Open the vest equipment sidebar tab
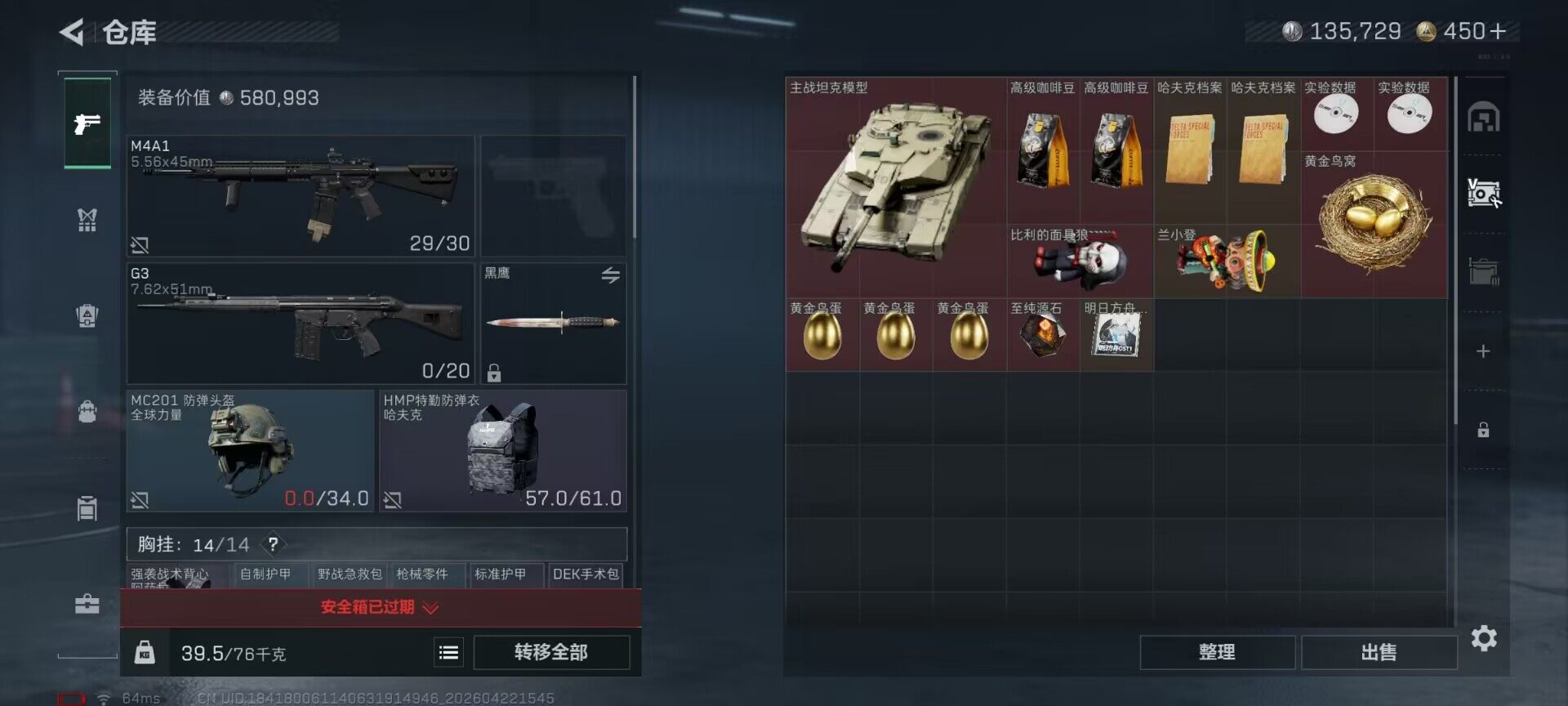The width and height of the screenshot is (1568, 706). point(87,219)
